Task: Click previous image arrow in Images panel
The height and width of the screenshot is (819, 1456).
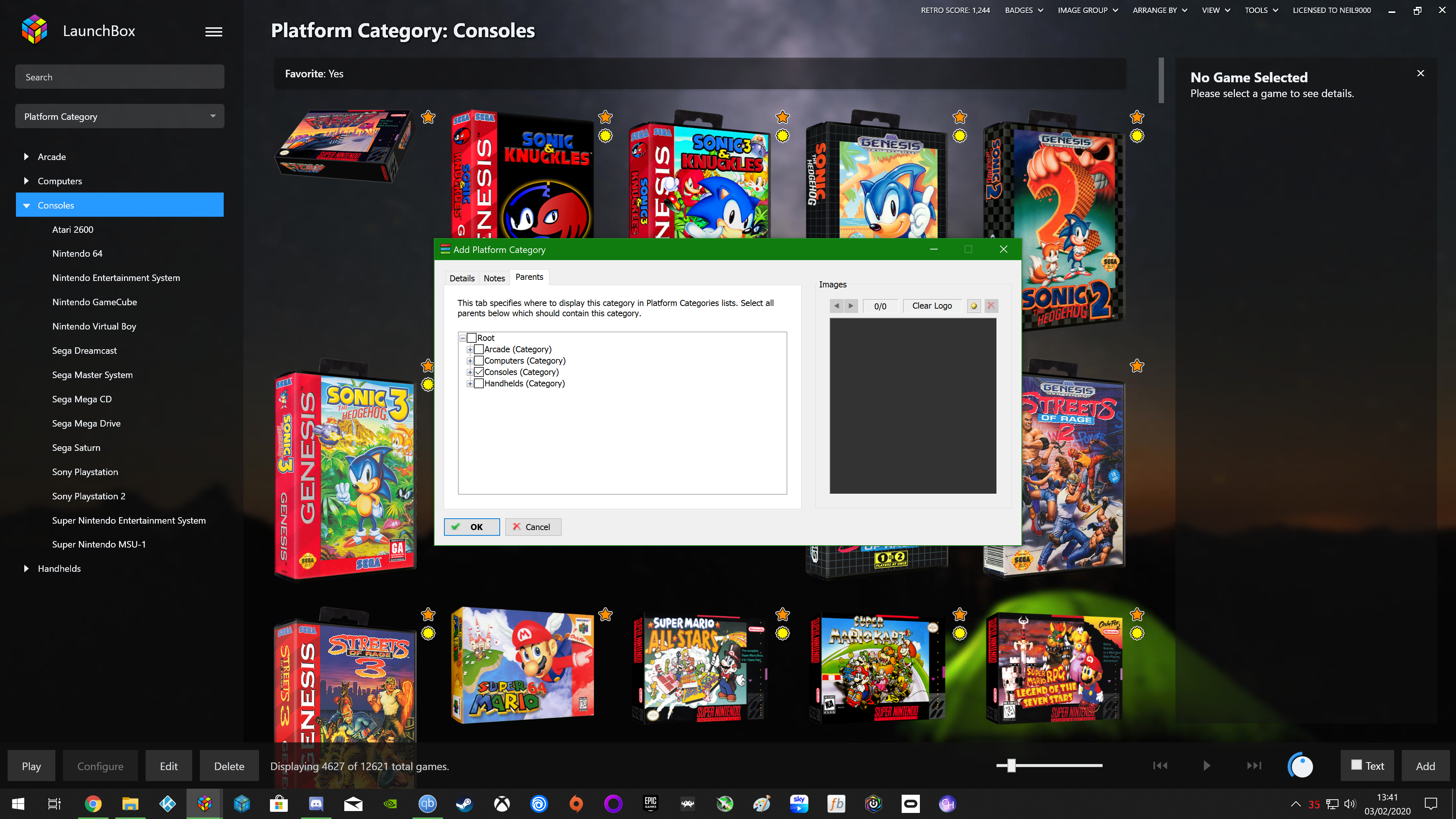Action: coord(836,306)
